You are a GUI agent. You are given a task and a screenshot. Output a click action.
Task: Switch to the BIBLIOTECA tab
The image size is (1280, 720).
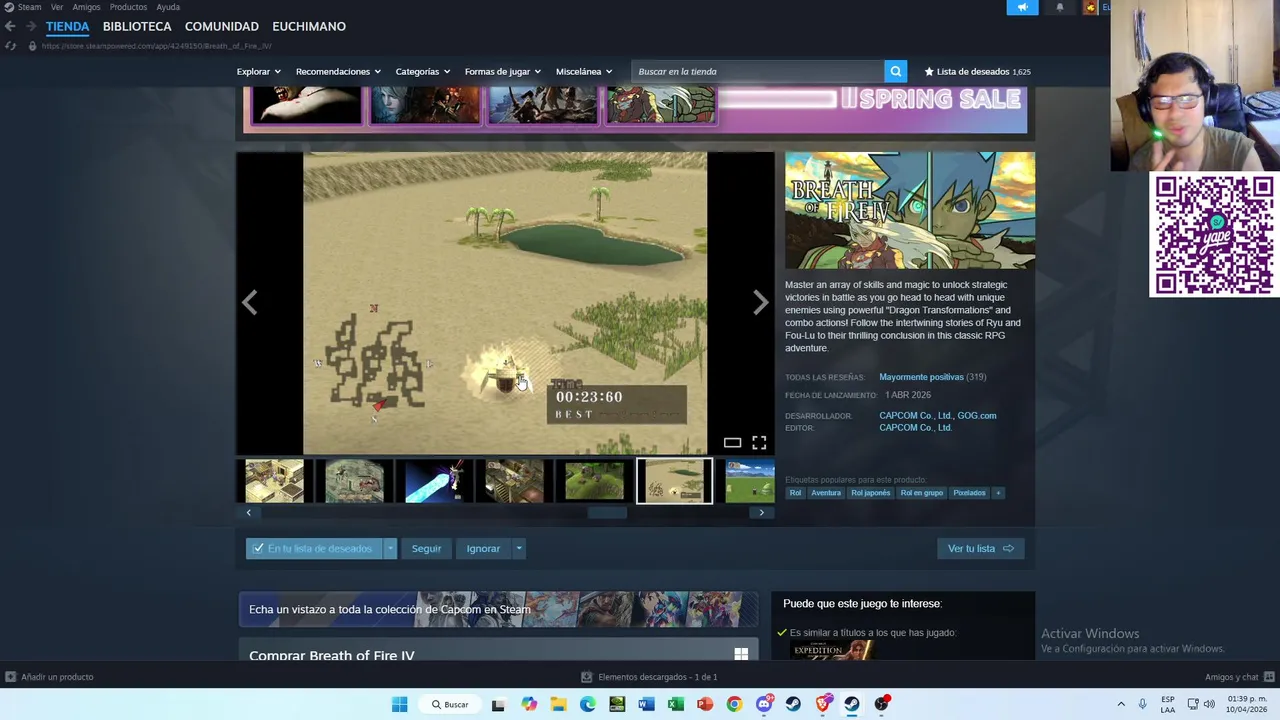pos(137,26)
